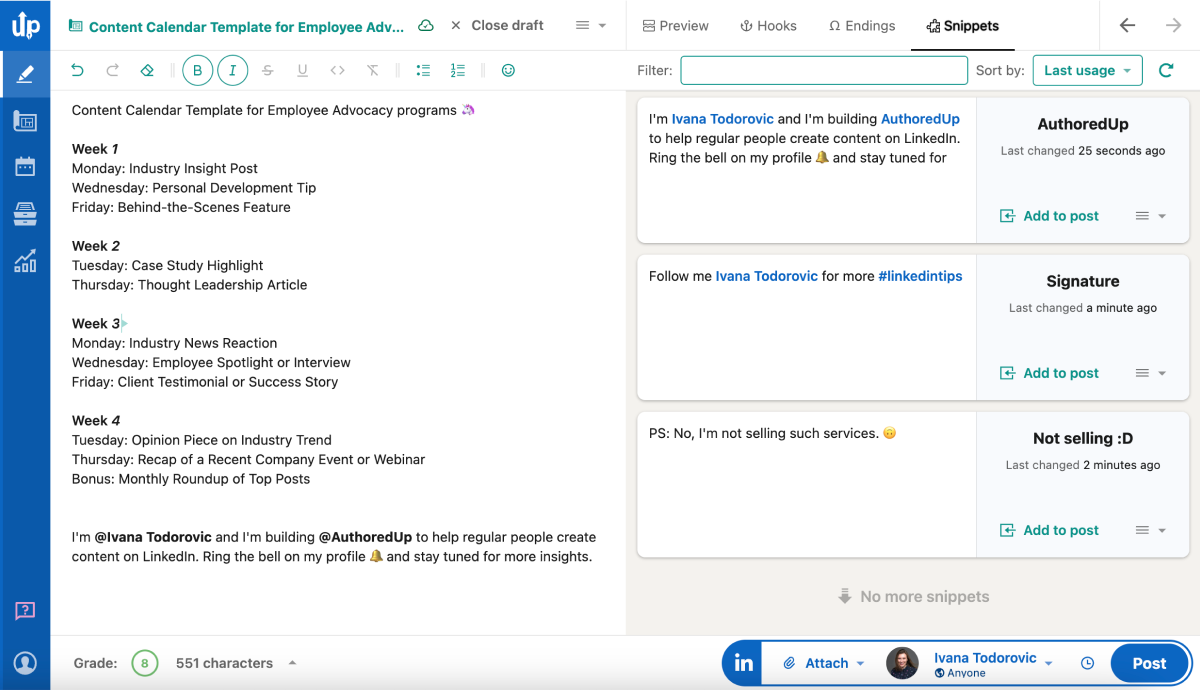Open the feedback question-mark icon in sidebar
Viewport: 1200px width, 690px height.
pyautogui.click(x=25, y=610)
